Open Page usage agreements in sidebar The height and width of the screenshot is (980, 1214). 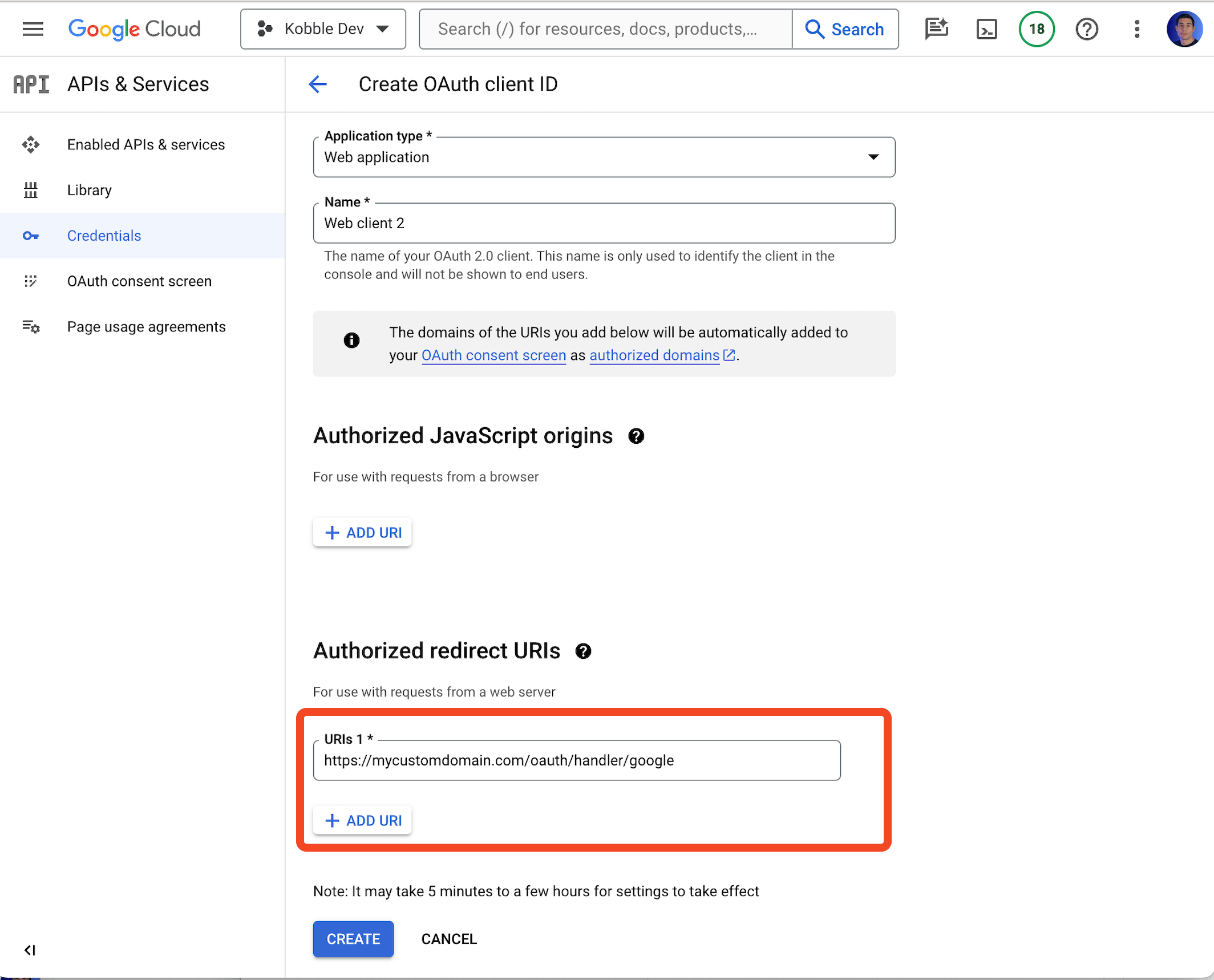click(x=146, y=326)
